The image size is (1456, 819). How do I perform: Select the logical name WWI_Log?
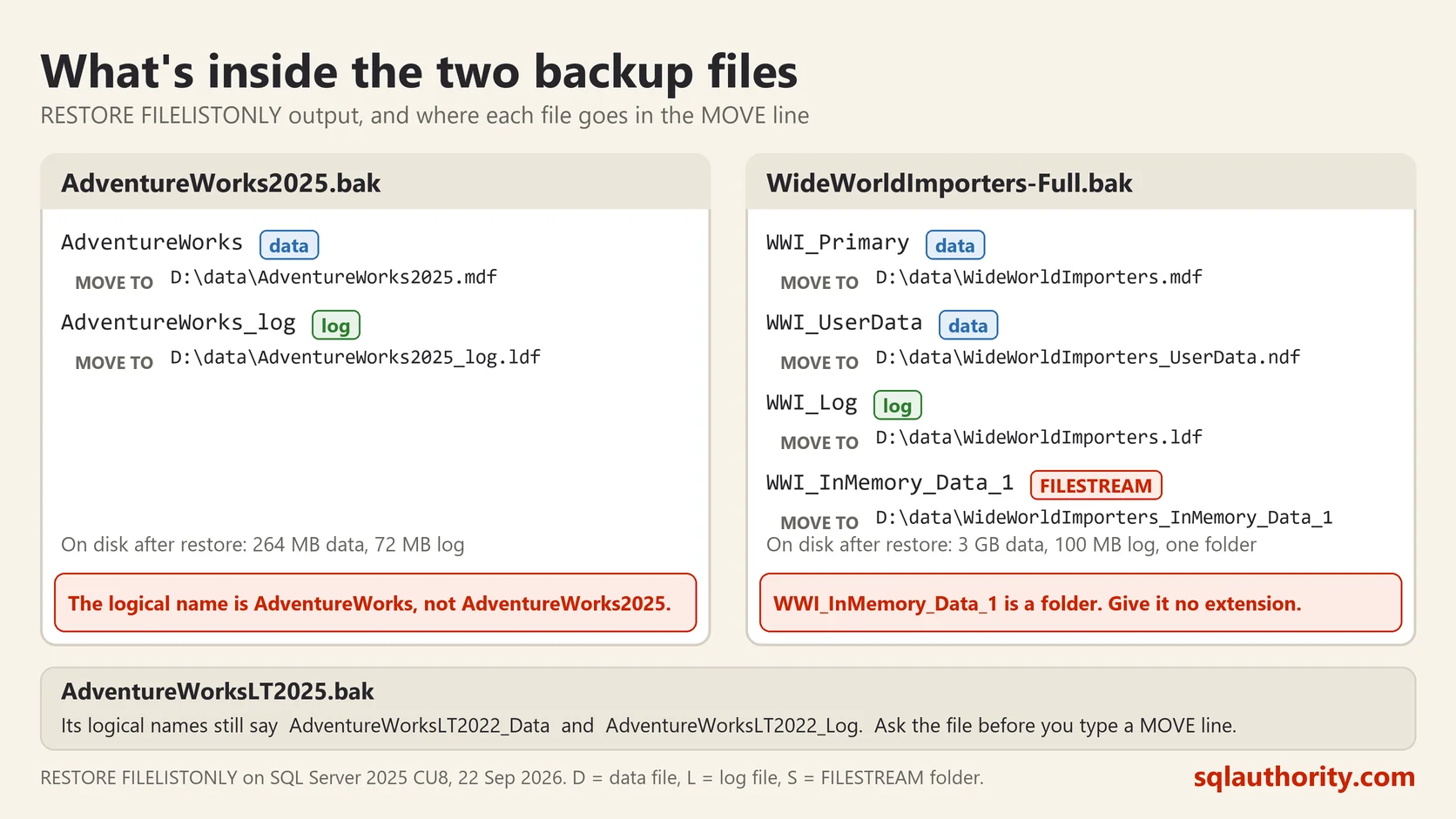[812, 403]
